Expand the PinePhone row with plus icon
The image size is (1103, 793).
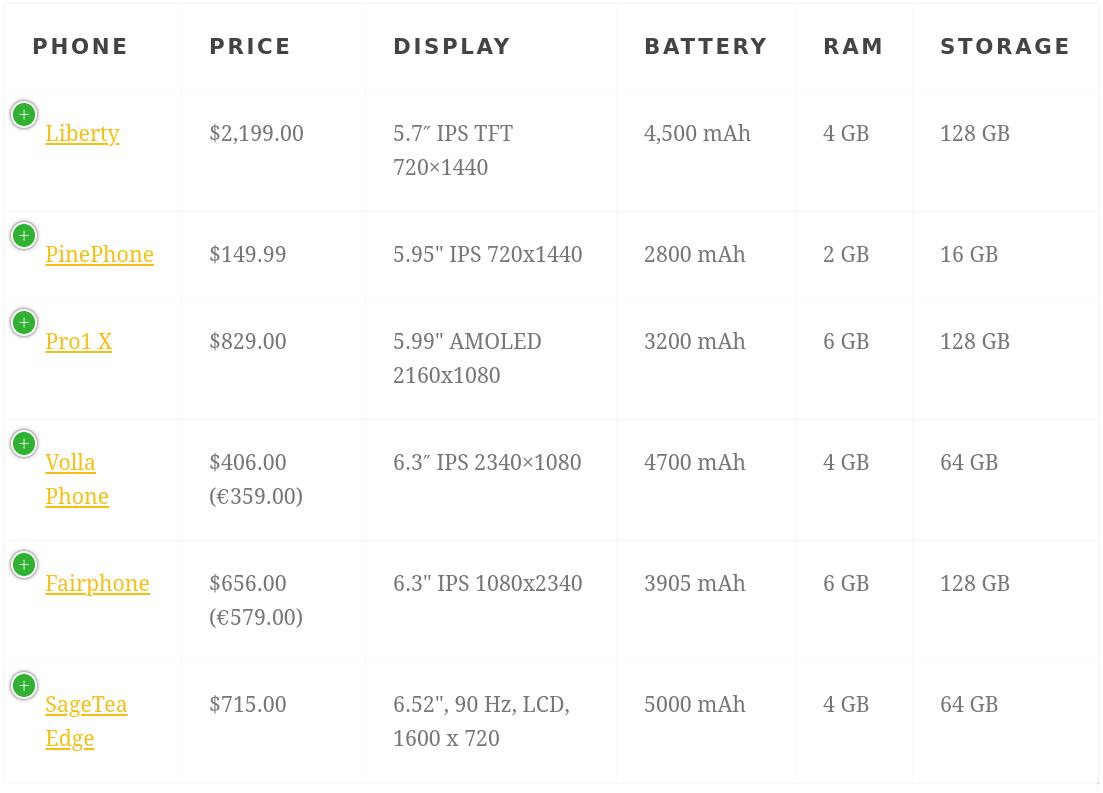(x=24, y=236)
